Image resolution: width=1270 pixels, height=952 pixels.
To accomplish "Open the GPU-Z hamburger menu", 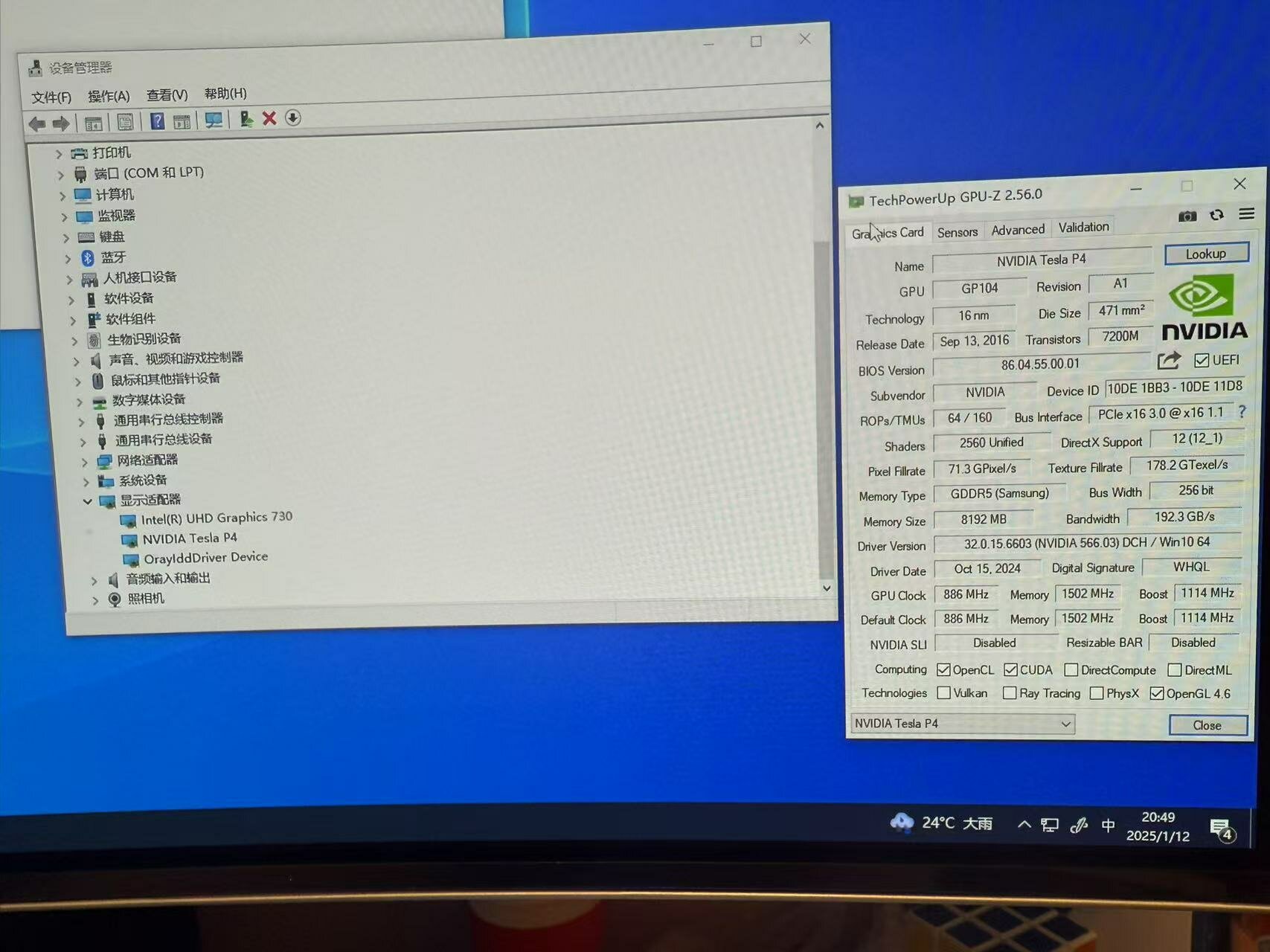I will point(1247,214).
